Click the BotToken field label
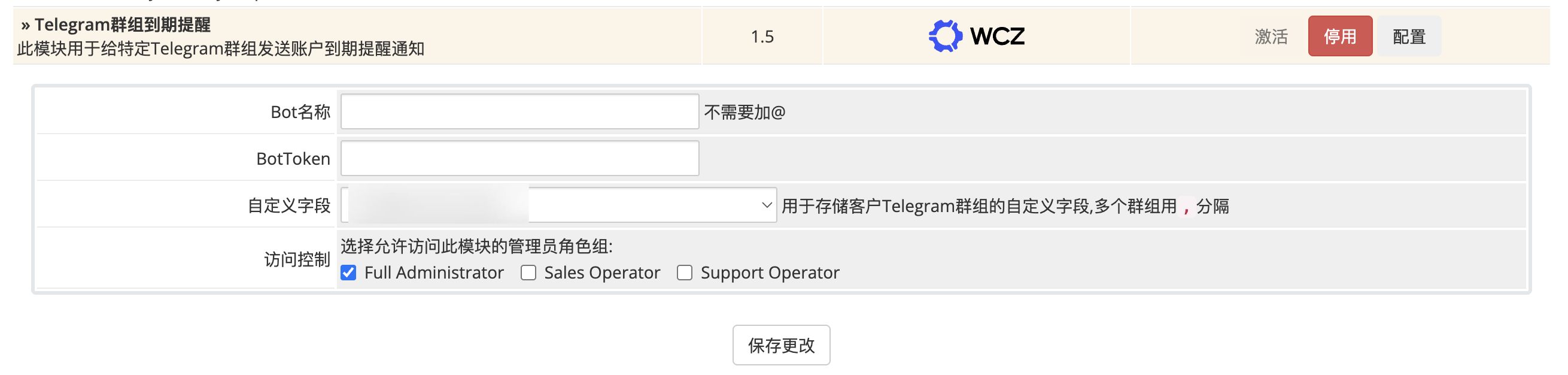 click(x=293, y=159)
